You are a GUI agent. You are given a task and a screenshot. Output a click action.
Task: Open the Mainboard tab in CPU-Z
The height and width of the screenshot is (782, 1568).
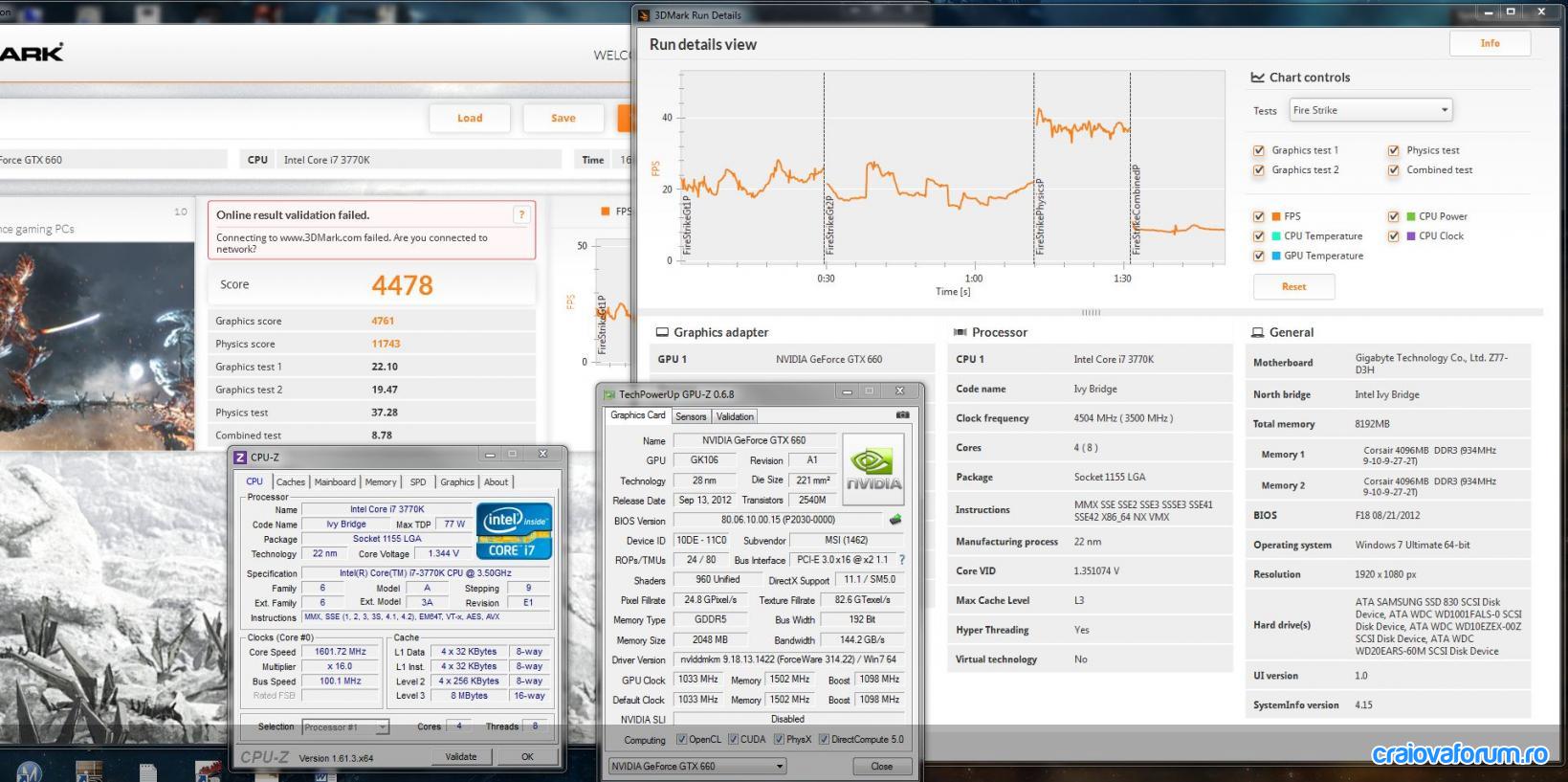335,482
